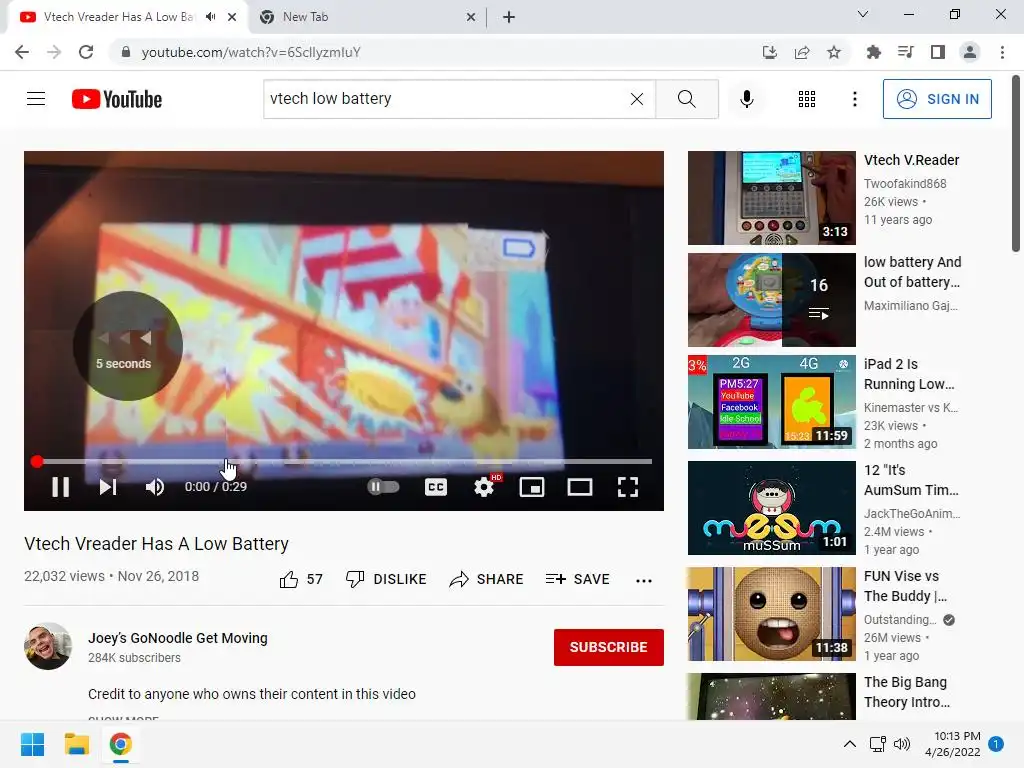Click the page vertical scrollbar

tap(1016, 163)
